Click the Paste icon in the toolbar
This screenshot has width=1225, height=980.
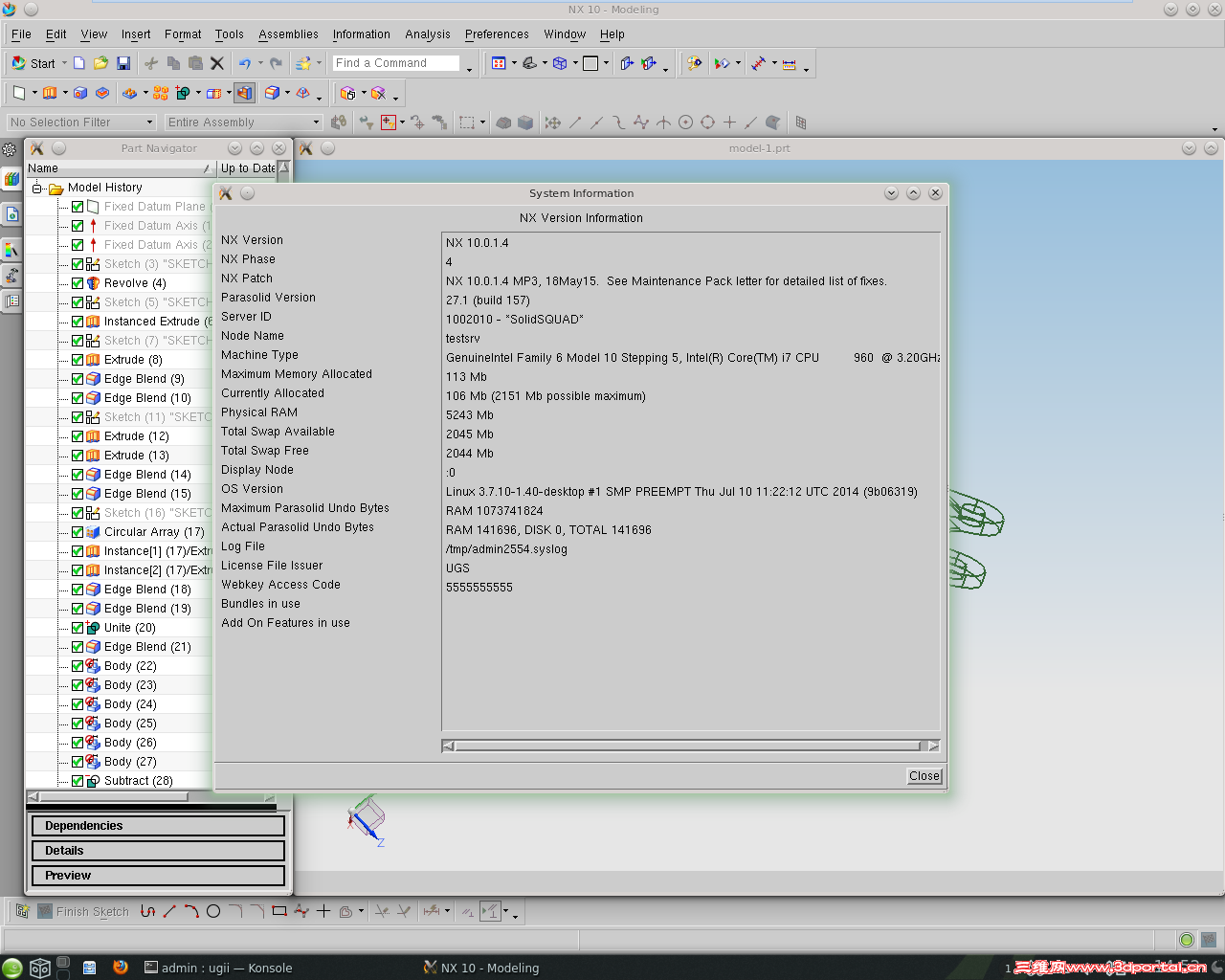tap(196, 63)
